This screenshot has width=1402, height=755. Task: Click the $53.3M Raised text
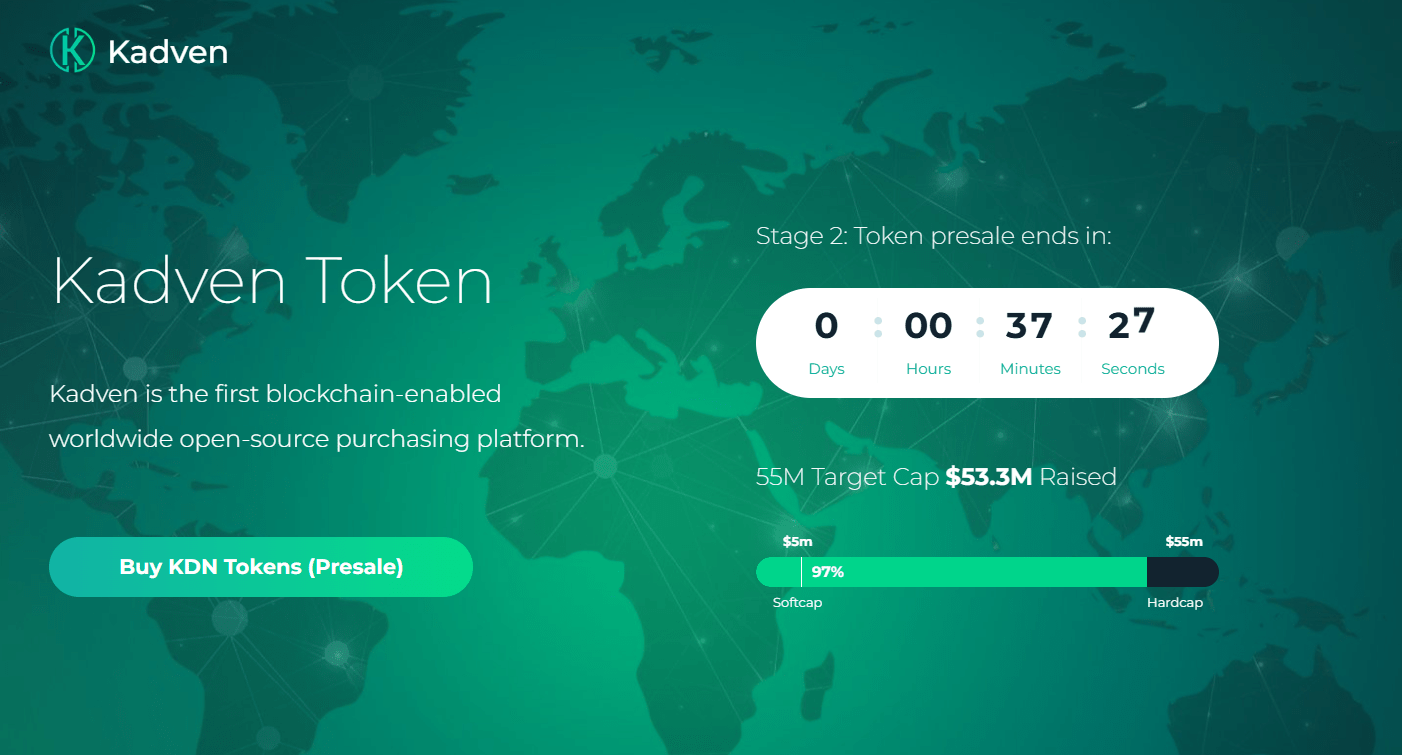(1030, 477)
